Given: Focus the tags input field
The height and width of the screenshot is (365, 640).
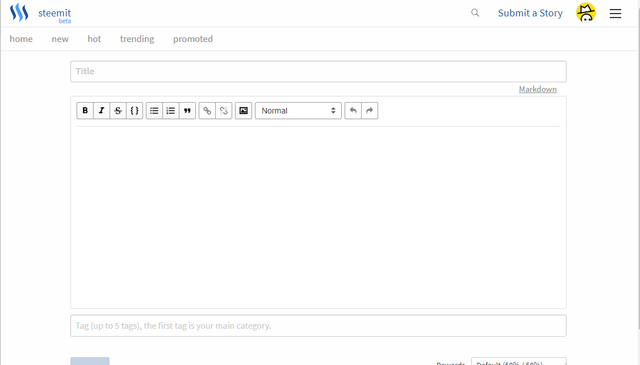Looking at the screenshot, I should 318,326.
